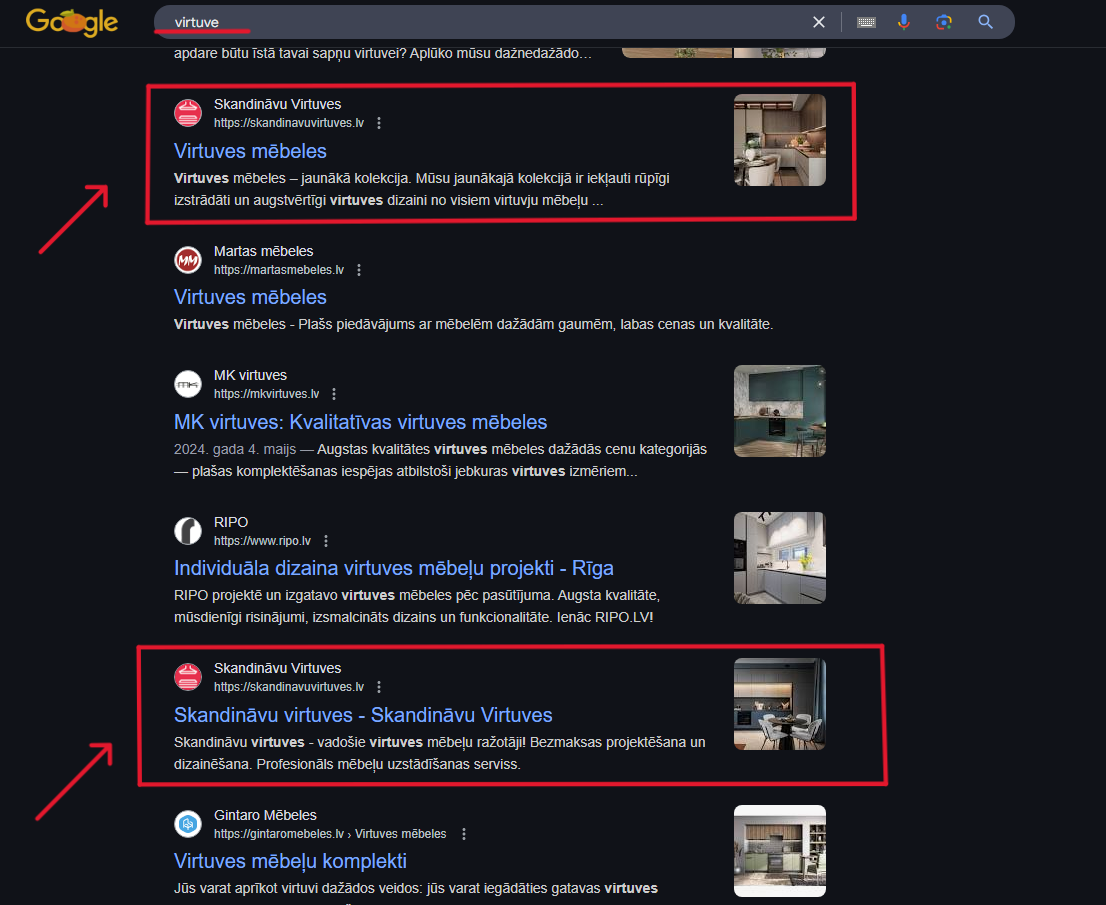Open the Google homepage logo
1106x905 pixels.
pos(71,21)
